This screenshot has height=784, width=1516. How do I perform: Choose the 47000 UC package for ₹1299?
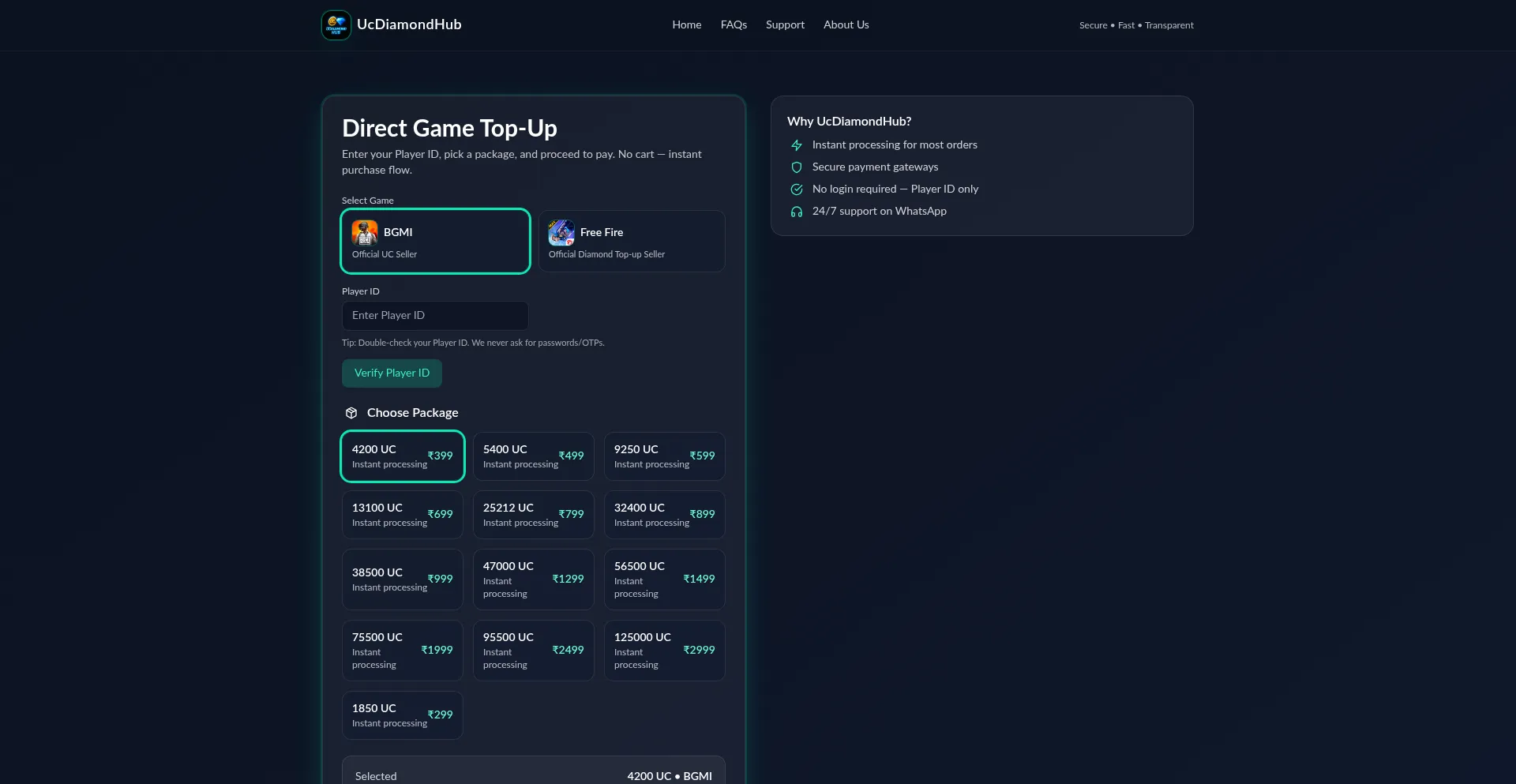[x=533, y=580]
